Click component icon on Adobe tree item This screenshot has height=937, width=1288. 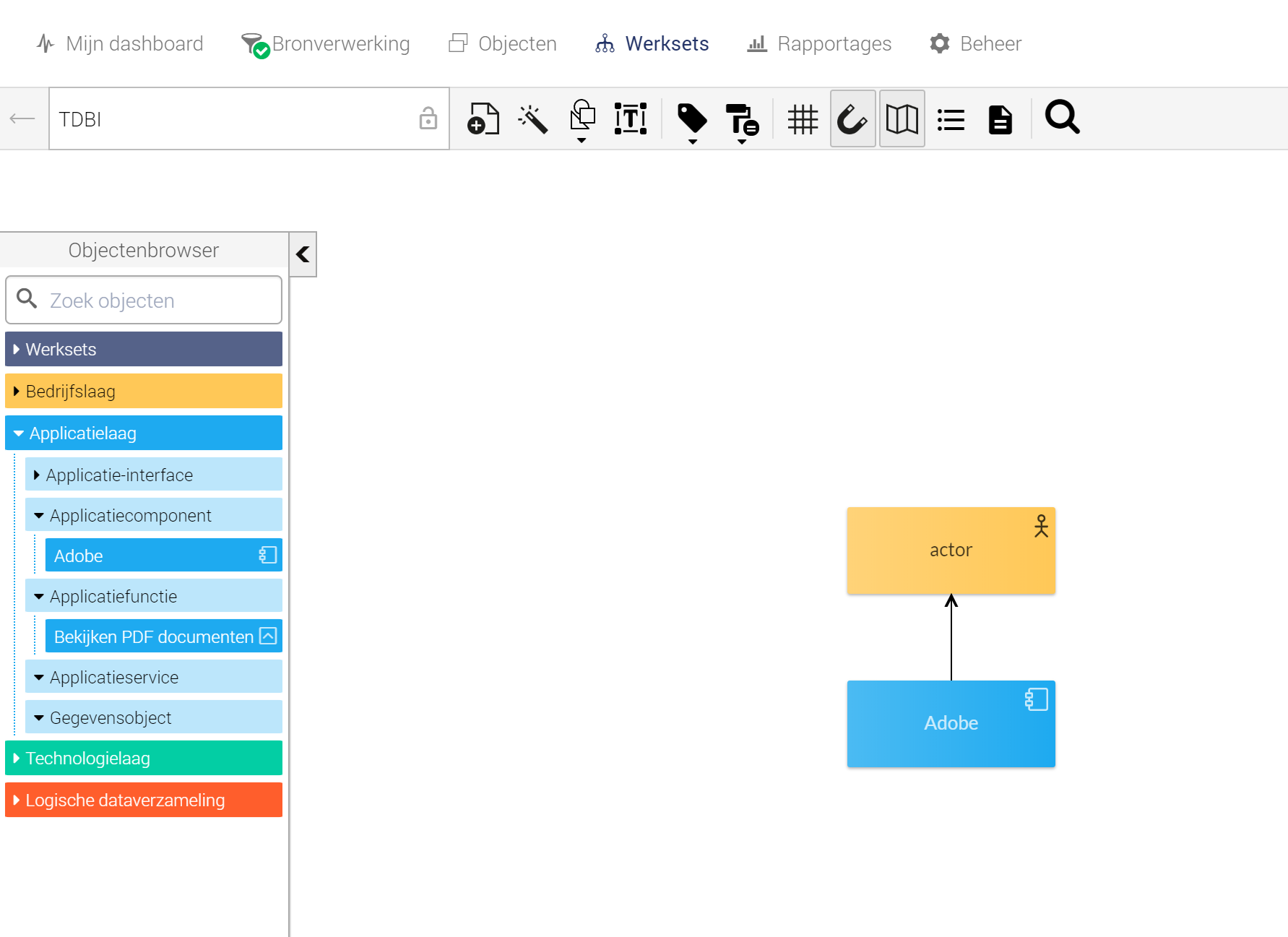(x=268, y=555)
